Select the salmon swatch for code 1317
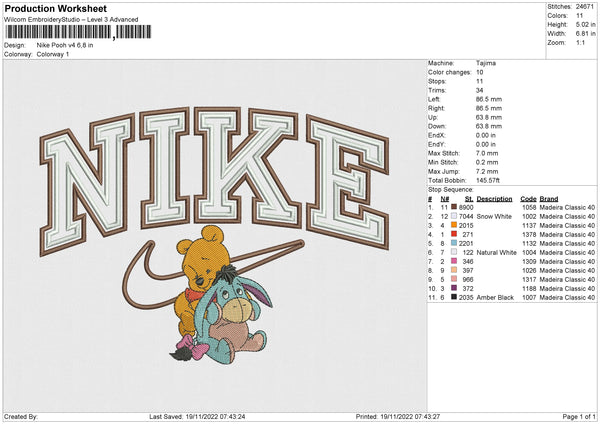This screenshot has width=600, height=424. tap(454, 279)
